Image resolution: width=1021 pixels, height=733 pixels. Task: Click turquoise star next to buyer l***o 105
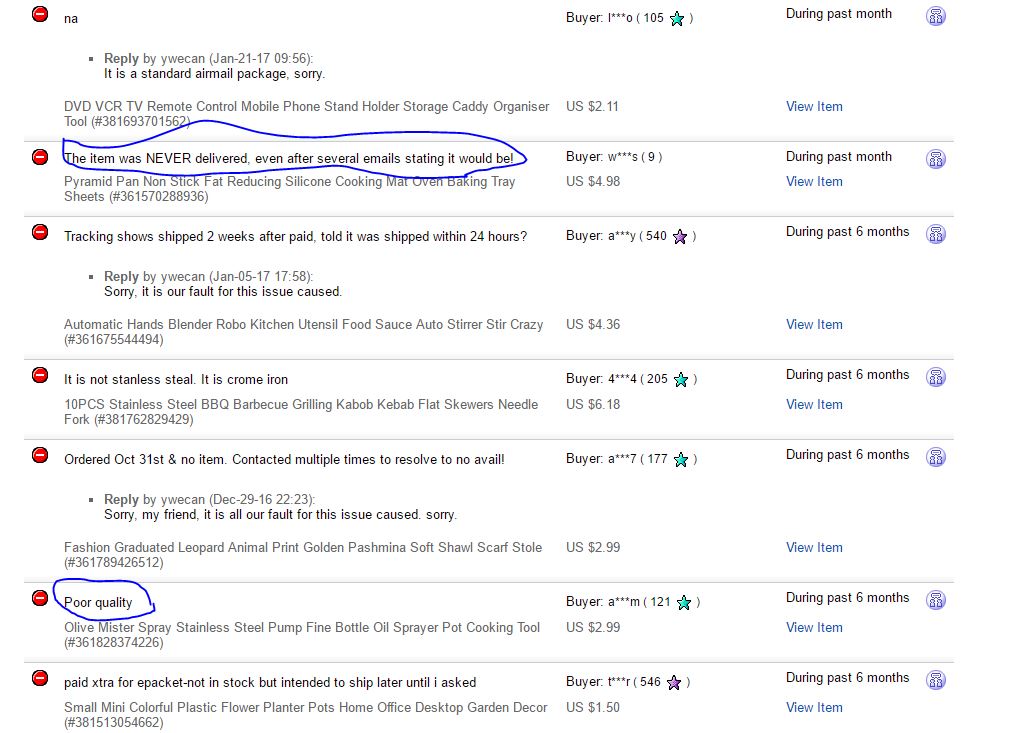pos(677,18)
